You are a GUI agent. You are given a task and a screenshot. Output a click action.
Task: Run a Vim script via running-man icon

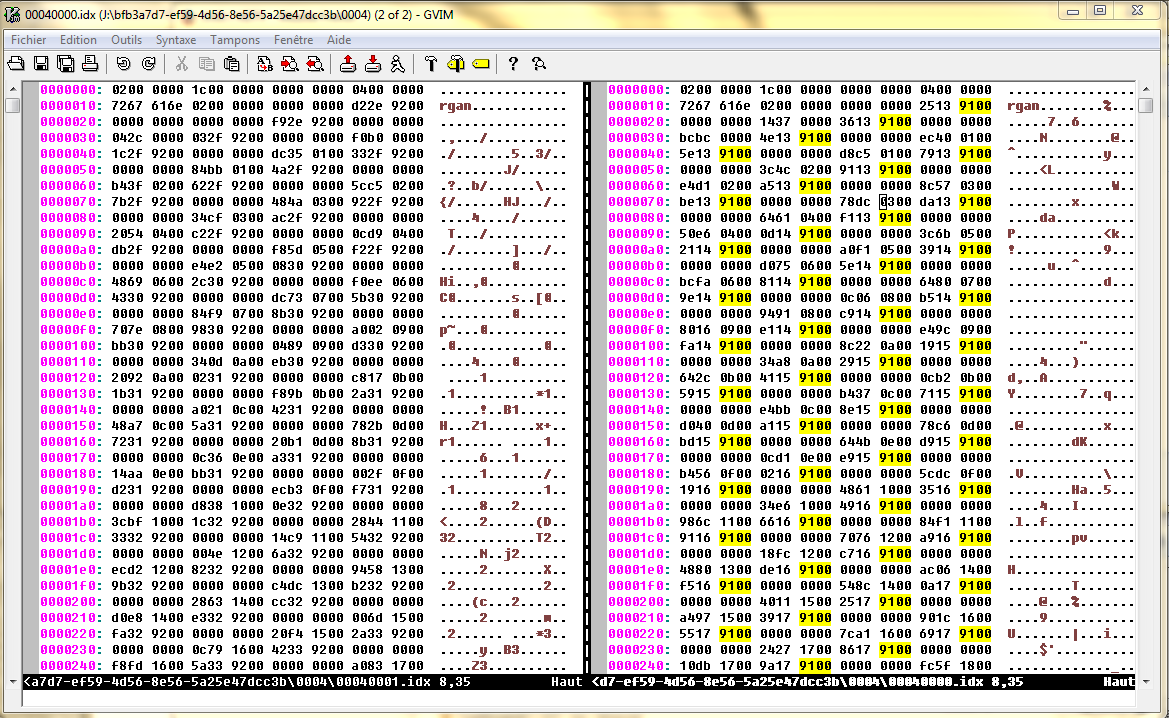(397, 64)
